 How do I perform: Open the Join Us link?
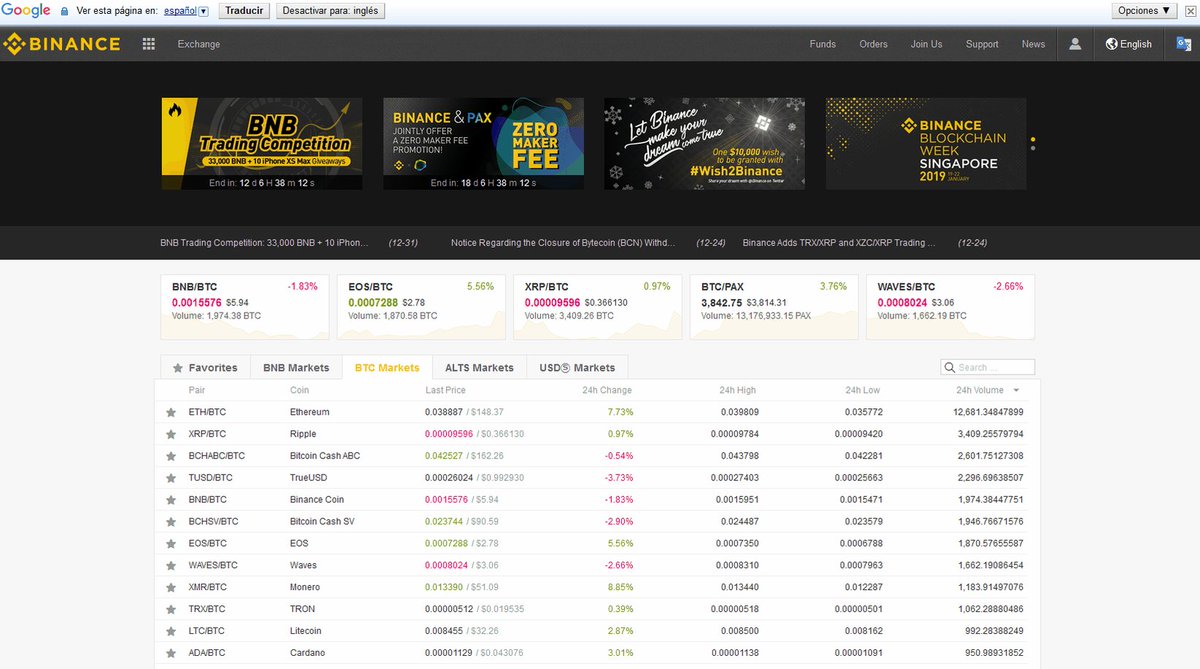pyautogui.click(x=926, y=44)
